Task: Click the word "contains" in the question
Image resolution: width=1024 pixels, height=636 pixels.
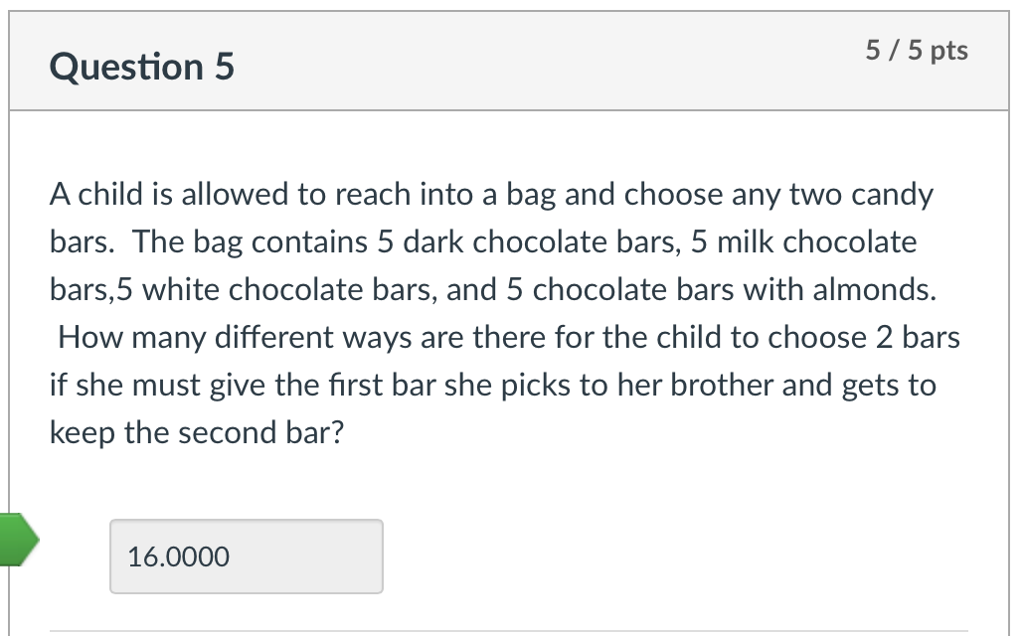Action: tap(309, 242)
